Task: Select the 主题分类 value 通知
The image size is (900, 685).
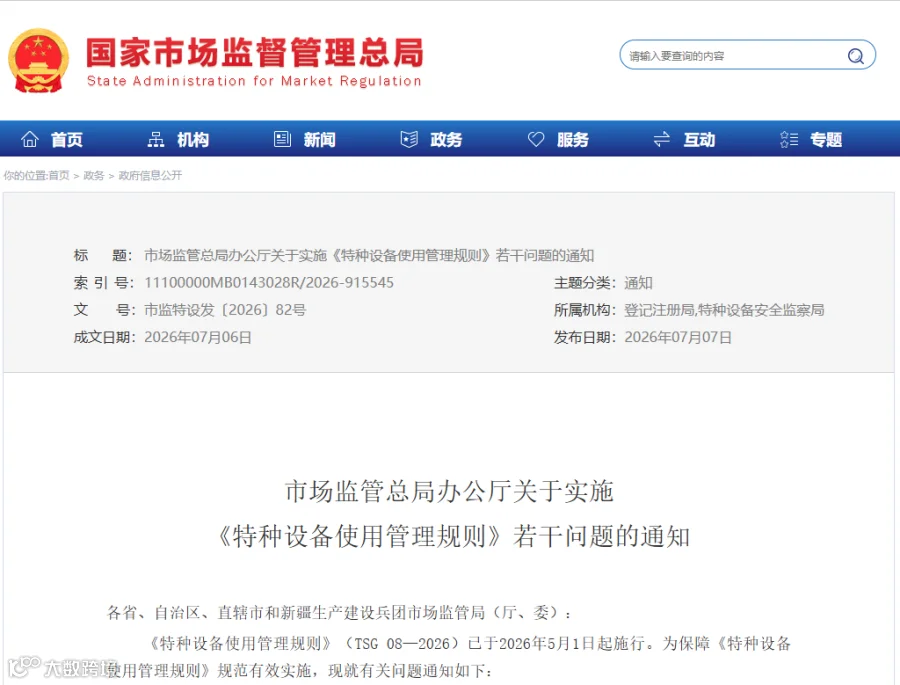Action: click(638, 282)
